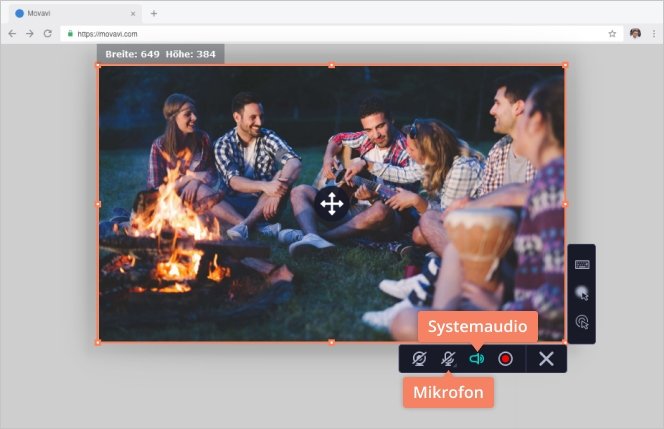Click the address bar with movavi.com
The width and height of the screenshot is (664, 429).
342,33
